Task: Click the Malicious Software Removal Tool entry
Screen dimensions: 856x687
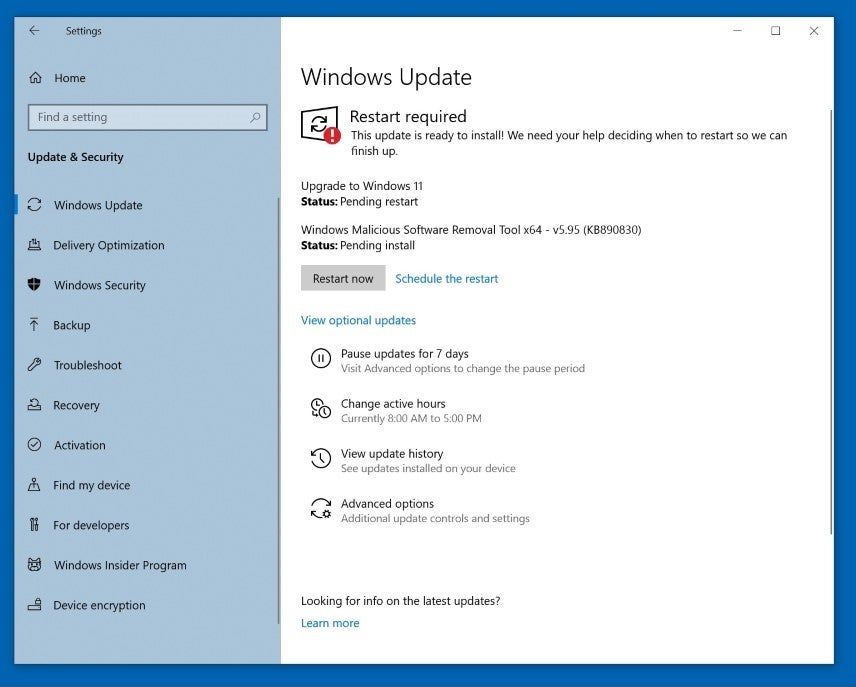Action: (471, 229)
